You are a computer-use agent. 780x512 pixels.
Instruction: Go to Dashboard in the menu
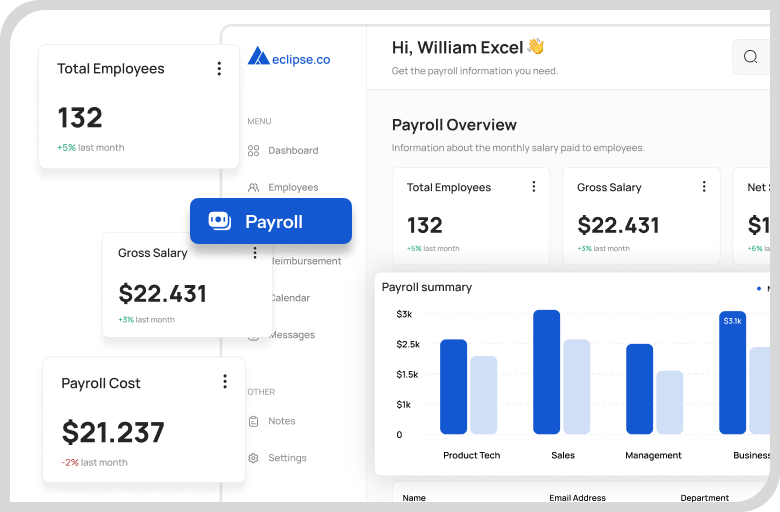[x=293, y=151]
